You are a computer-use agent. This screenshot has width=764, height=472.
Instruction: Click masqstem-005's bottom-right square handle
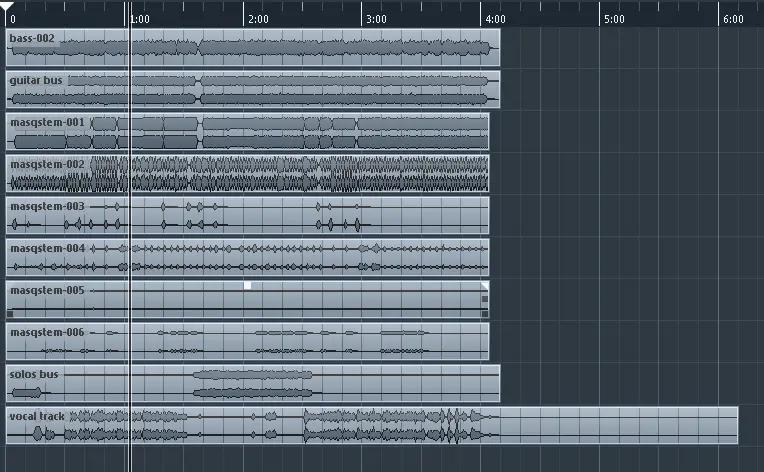tap(485, 314)
